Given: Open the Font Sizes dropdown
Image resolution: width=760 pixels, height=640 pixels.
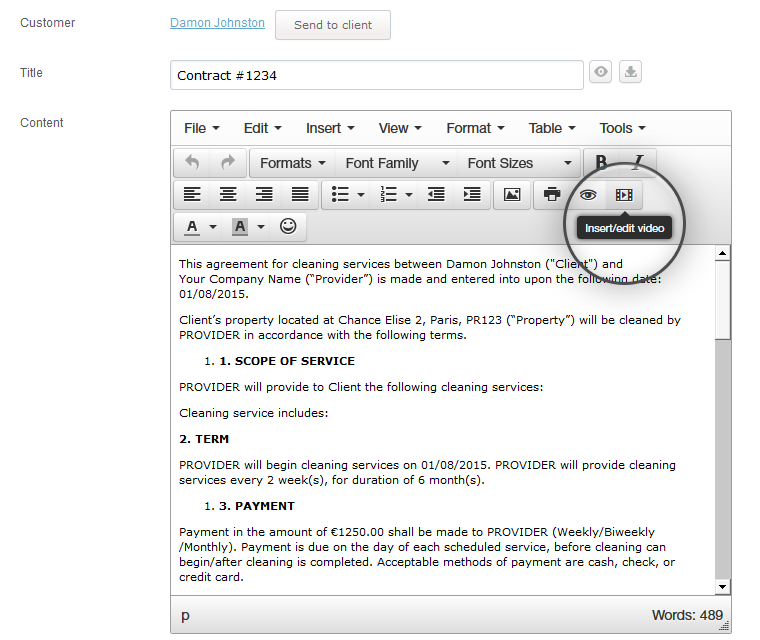Looking at the screenshot, I should tap(519, 163).
